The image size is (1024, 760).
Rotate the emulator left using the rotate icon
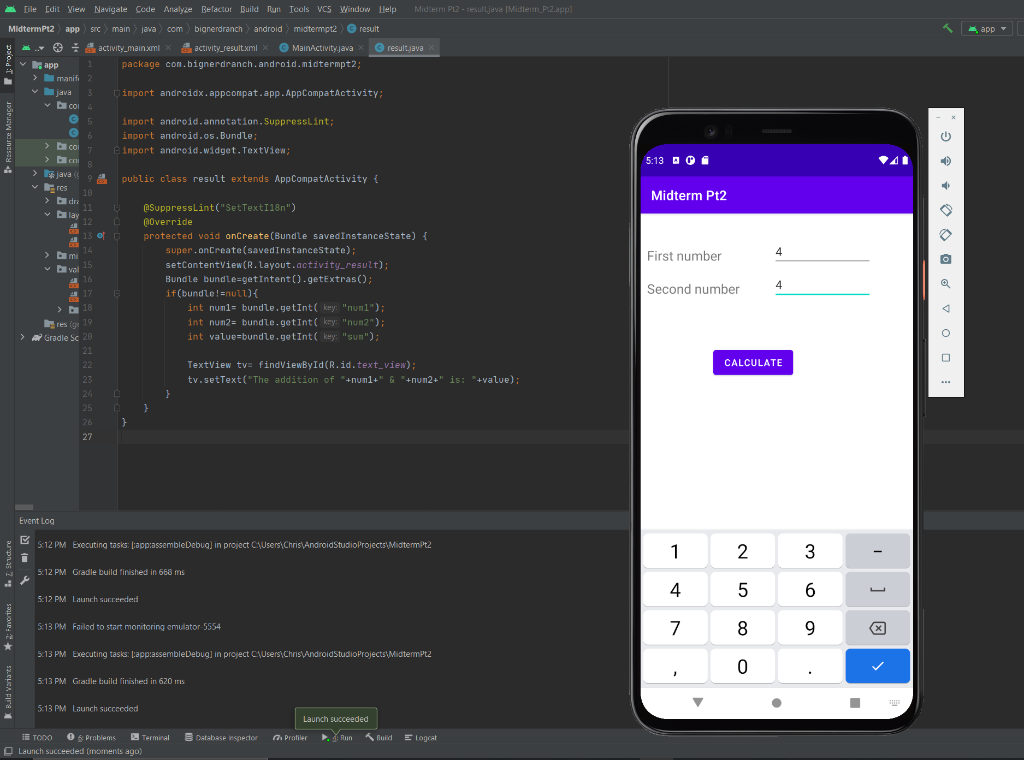(946, 210)
